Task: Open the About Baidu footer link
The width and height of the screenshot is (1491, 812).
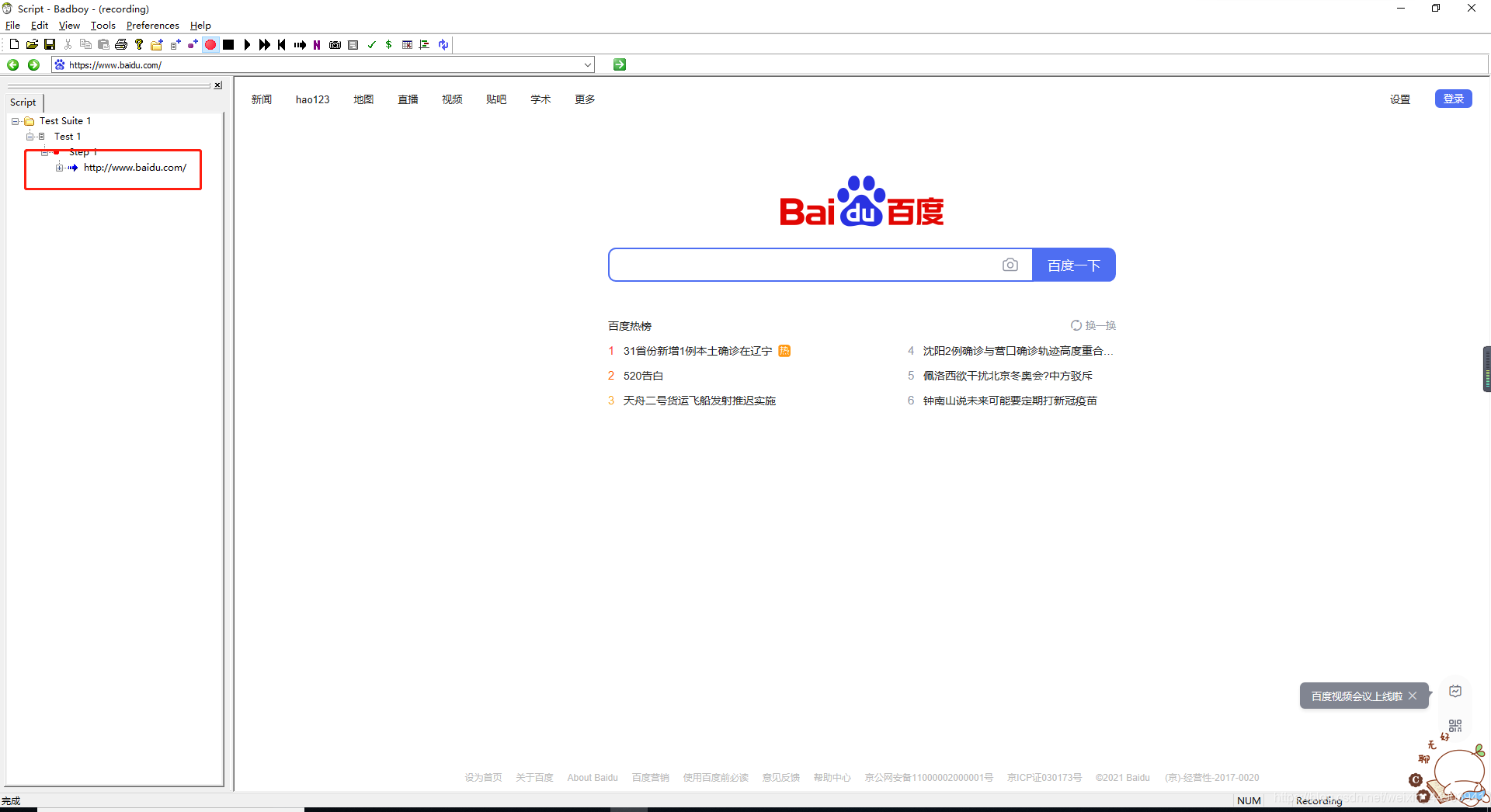Action: coord(593,778)
